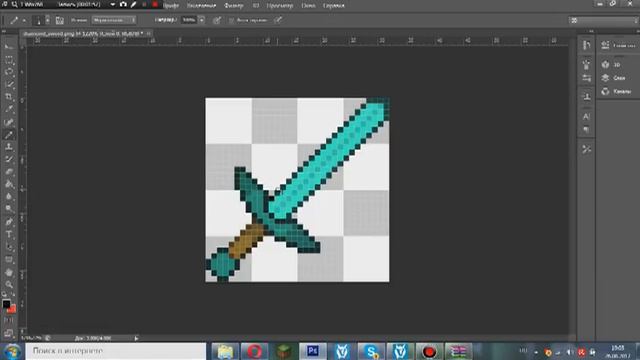
Task: Change the screen mode button
Action: pyautogui.click(x=9, y=333)
